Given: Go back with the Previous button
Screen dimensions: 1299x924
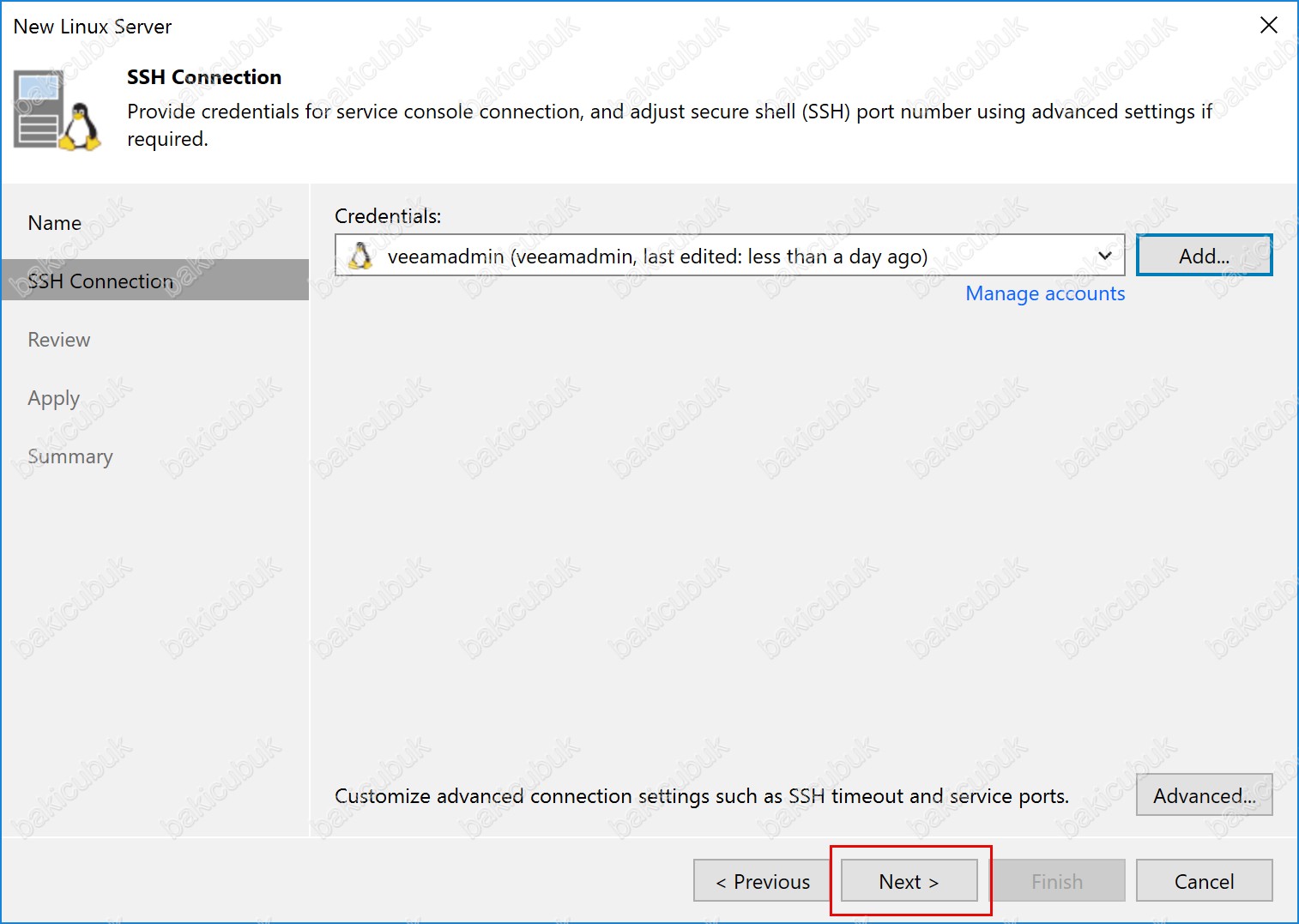Looking at the screenshot, I should point(762,881).
